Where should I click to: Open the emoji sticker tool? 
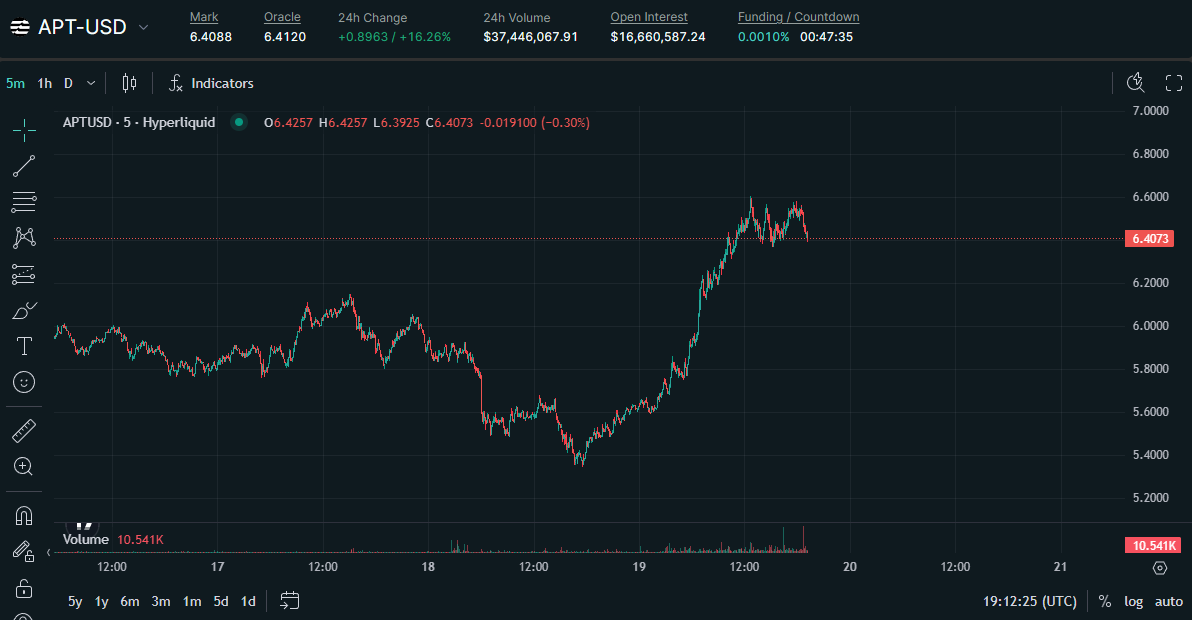[x=24, y=382]
